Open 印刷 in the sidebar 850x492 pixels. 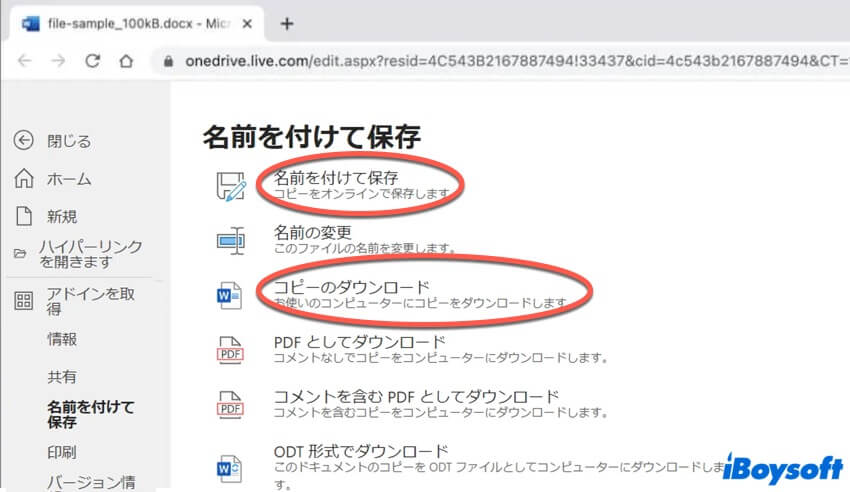click(x=62, y=452)
